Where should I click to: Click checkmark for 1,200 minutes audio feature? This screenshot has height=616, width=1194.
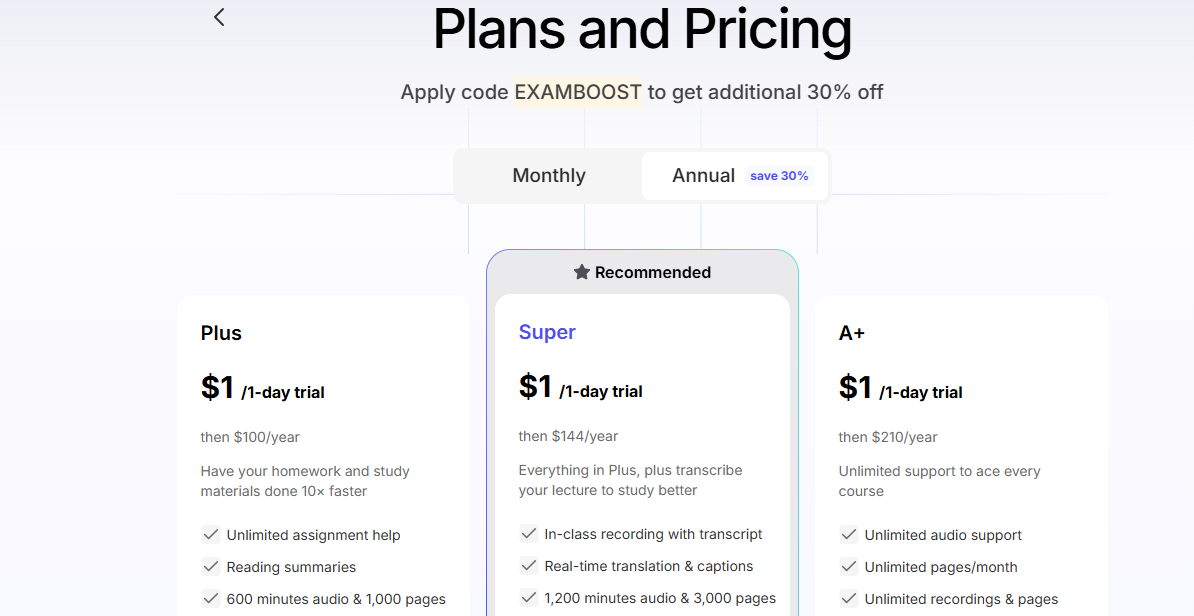click(529, 598)
